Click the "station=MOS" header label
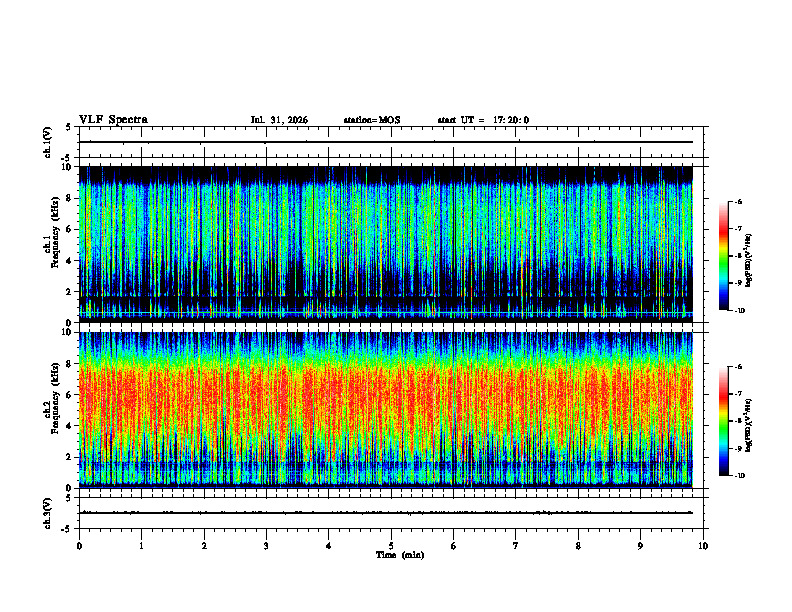Image resolution: width=792 pixels, height=612 pixels. 372,120
